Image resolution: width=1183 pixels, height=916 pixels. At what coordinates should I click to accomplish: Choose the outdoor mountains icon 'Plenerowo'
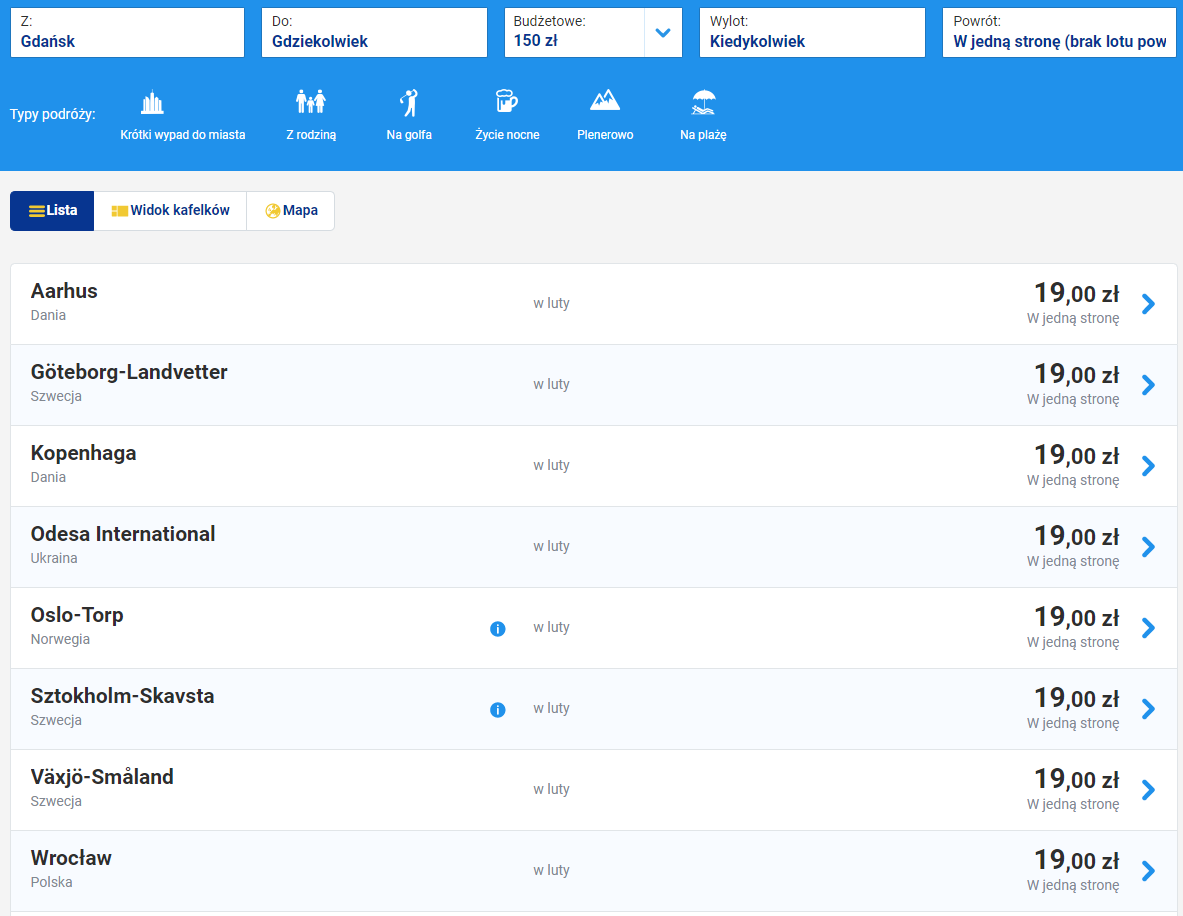point(605,101)
